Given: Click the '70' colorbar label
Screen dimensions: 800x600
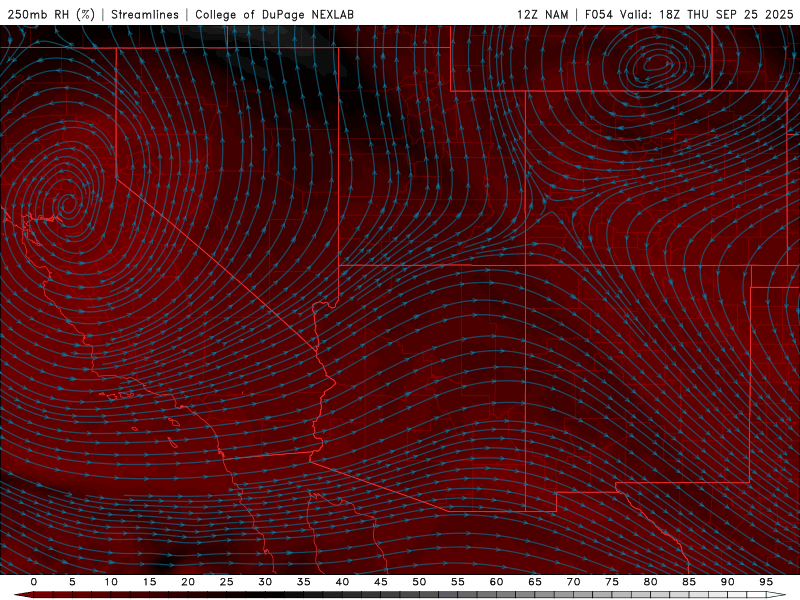Looking at the screenshot, I should point(573,582).
